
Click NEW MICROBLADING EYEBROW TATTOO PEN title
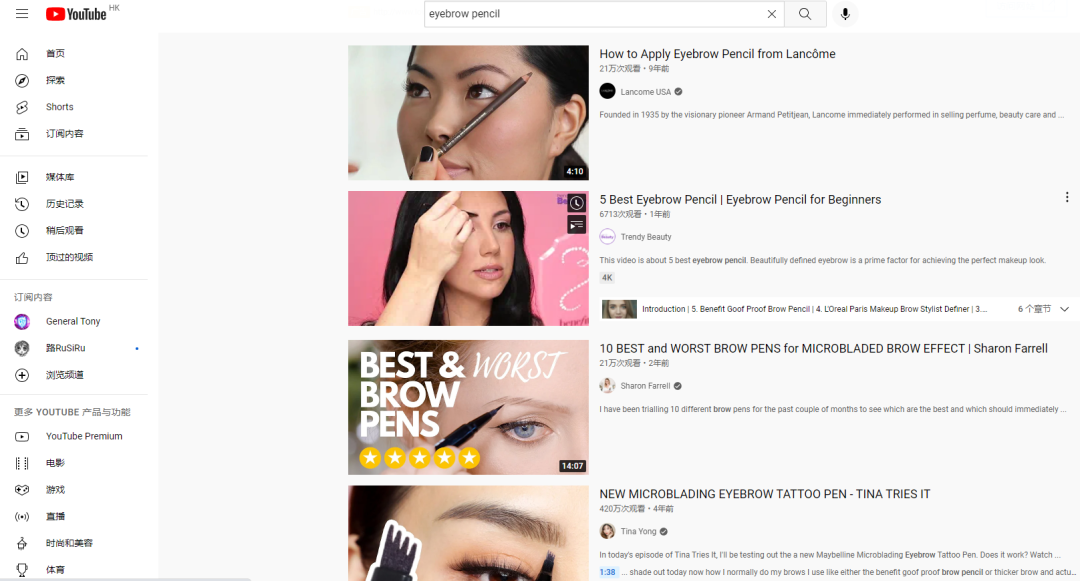click(x=765, y=494)
